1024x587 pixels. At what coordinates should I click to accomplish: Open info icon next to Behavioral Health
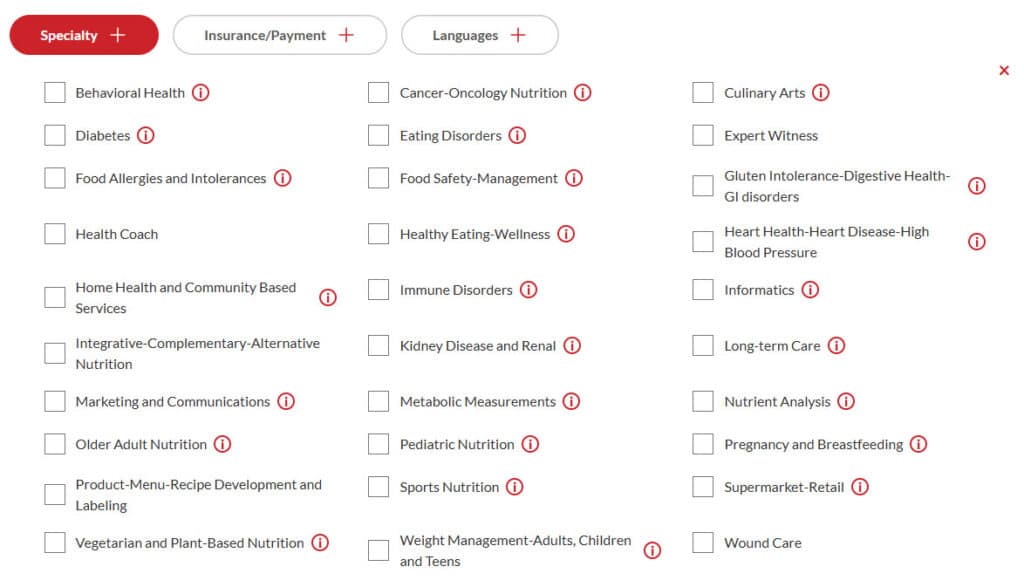(x=200, y=93)
